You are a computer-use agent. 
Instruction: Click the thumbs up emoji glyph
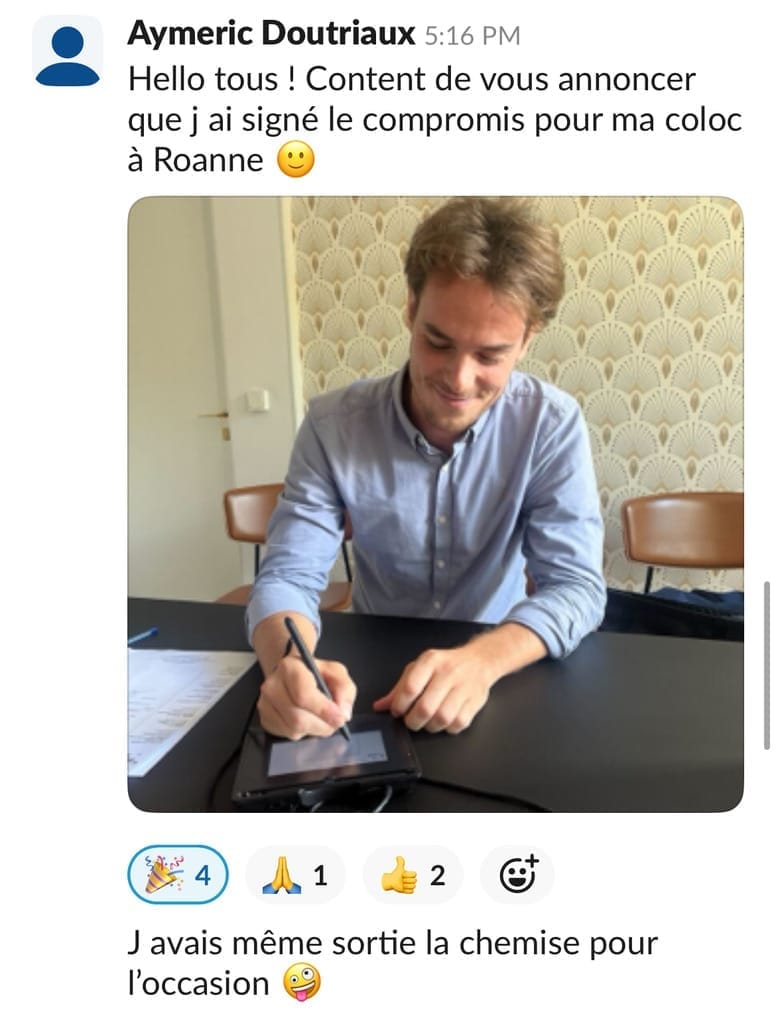[x=399, y=875]
